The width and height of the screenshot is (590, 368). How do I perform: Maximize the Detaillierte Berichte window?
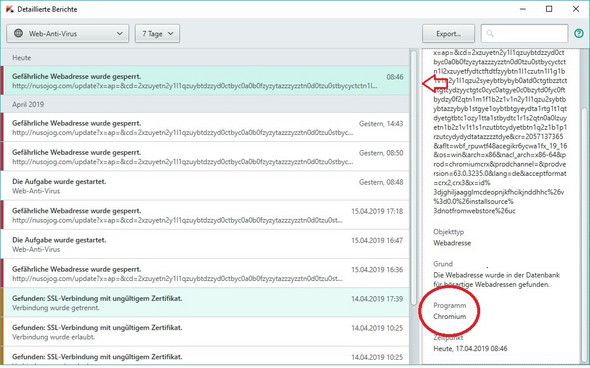pyautogui.click(x=549, y=9)
